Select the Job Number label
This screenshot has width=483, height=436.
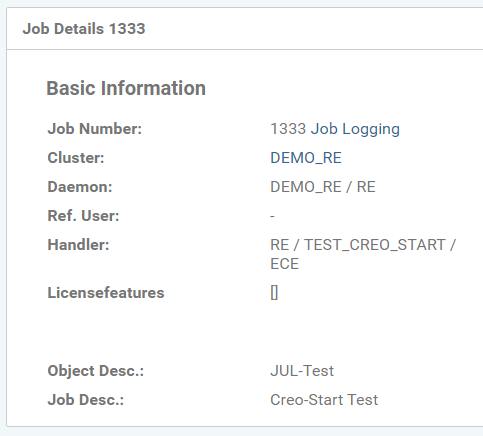[95, 129]
